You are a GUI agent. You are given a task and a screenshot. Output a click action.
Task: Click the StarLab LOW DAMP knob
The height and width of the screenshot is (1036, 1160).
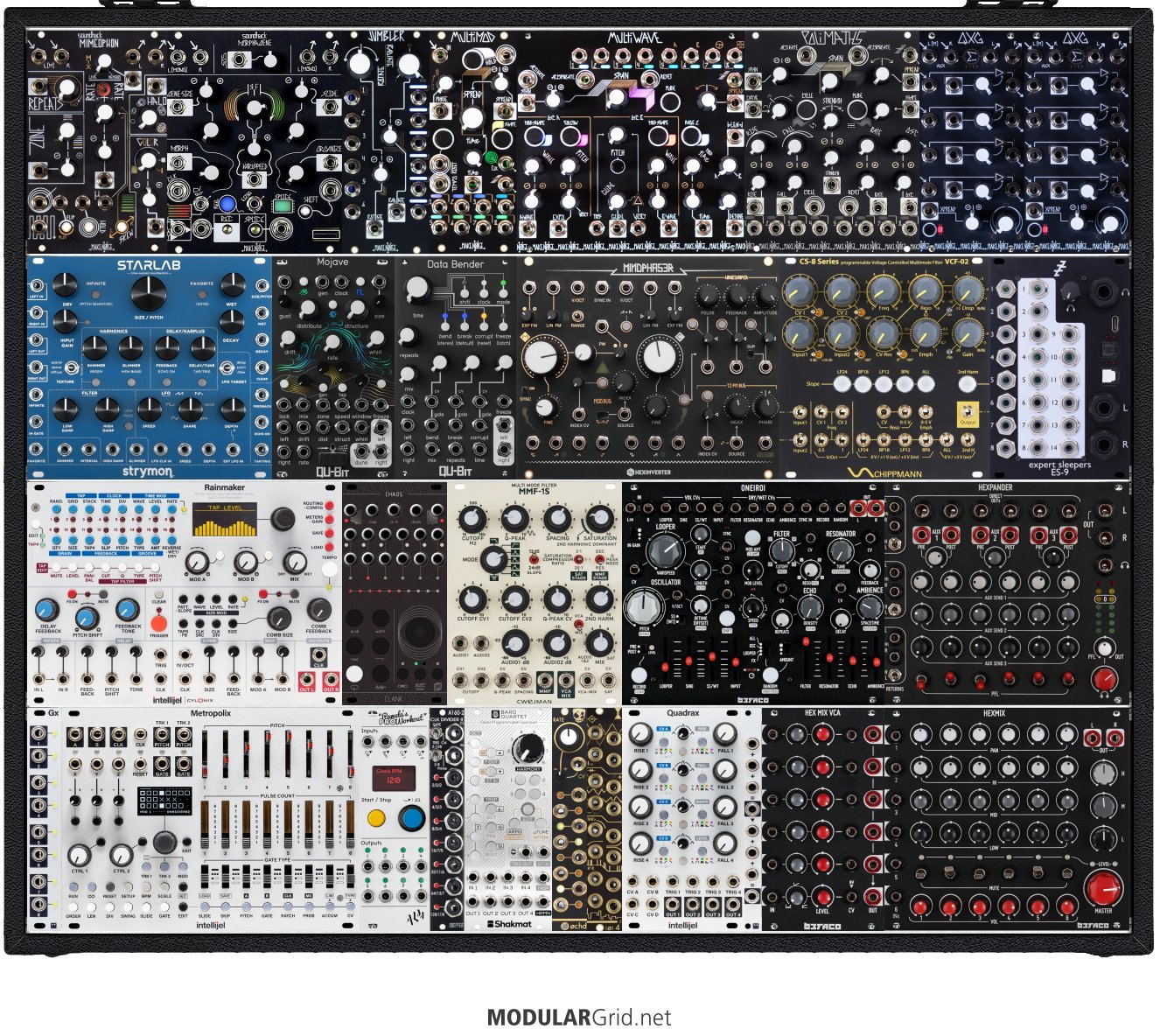coord(64,409)
